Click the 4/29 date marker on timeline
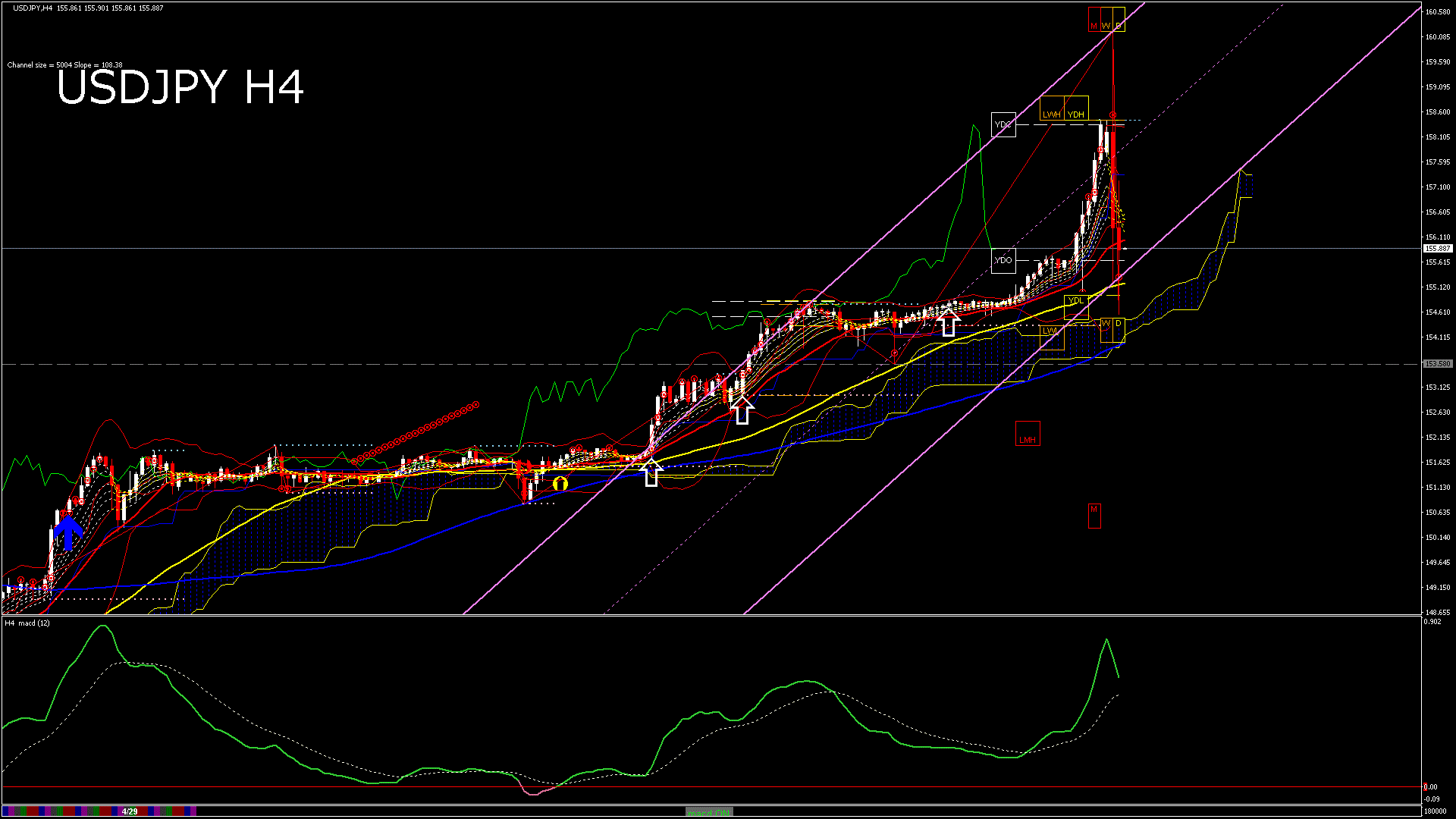 coord(130,811)
